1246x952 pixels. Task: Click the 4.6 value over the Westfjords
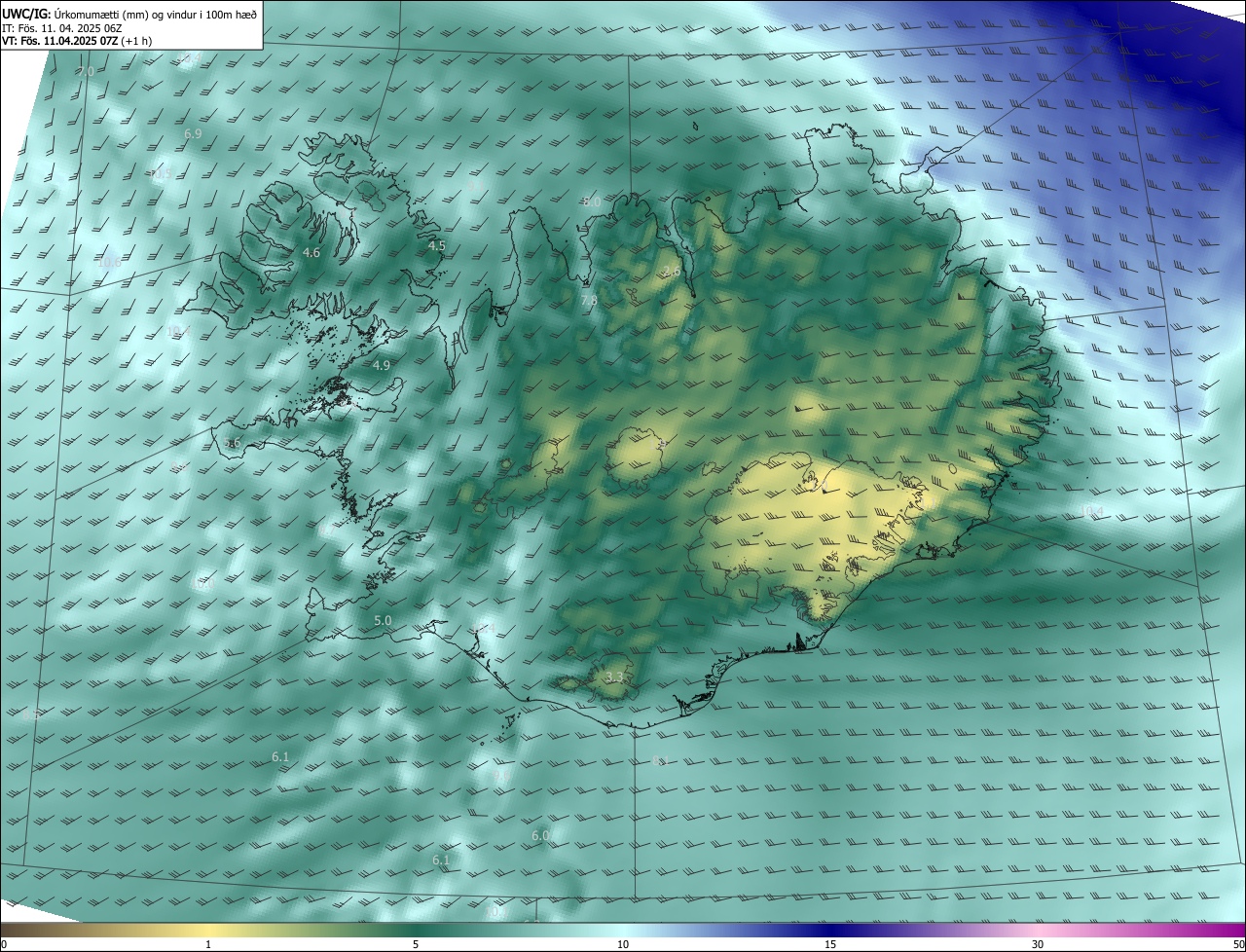311,253
